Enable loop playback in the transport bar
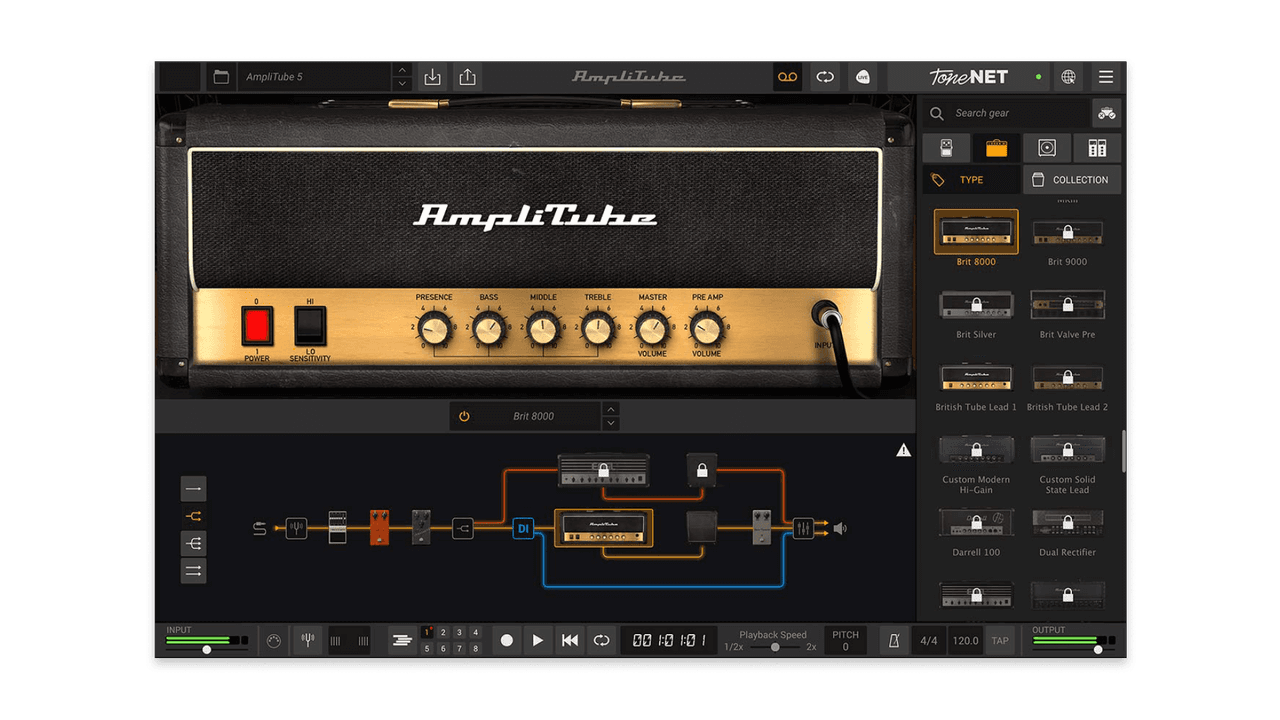 (601, 640)
